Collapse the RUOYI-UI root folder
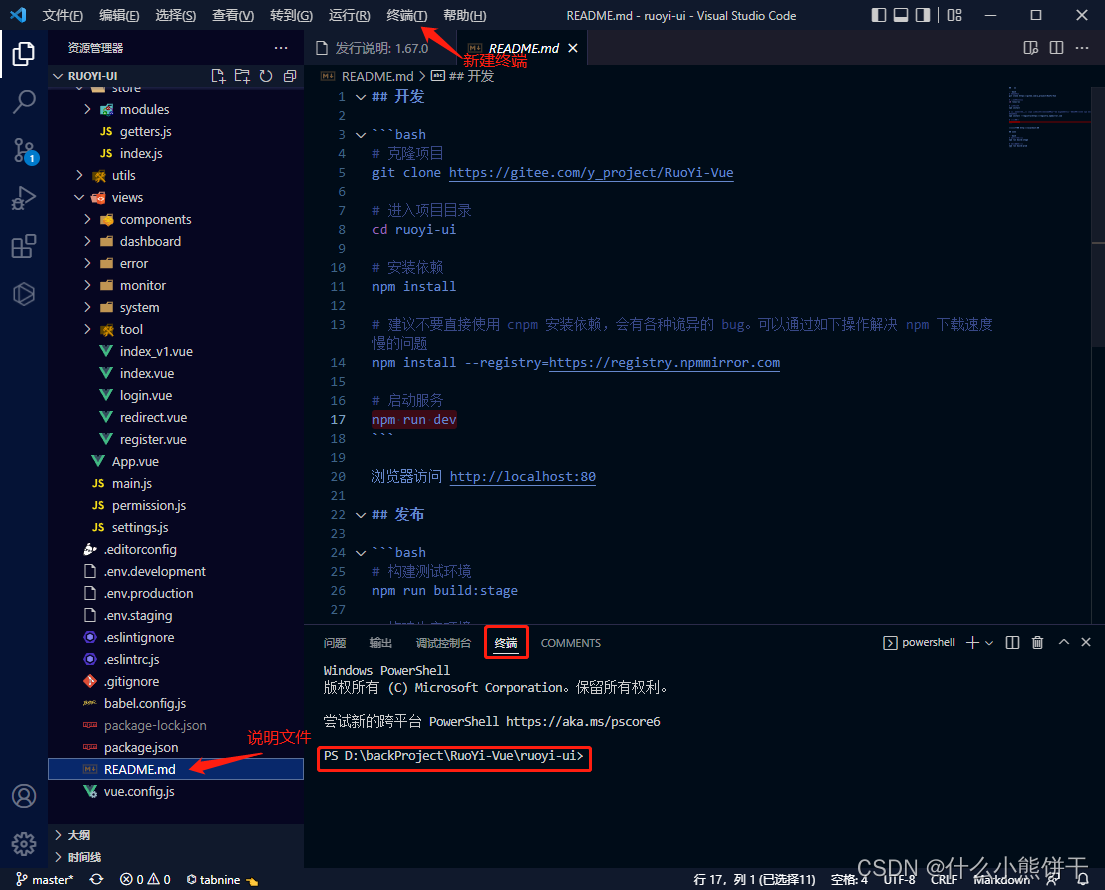The height and width of the screenshot is (890, 1105). [x=58, y=76]
